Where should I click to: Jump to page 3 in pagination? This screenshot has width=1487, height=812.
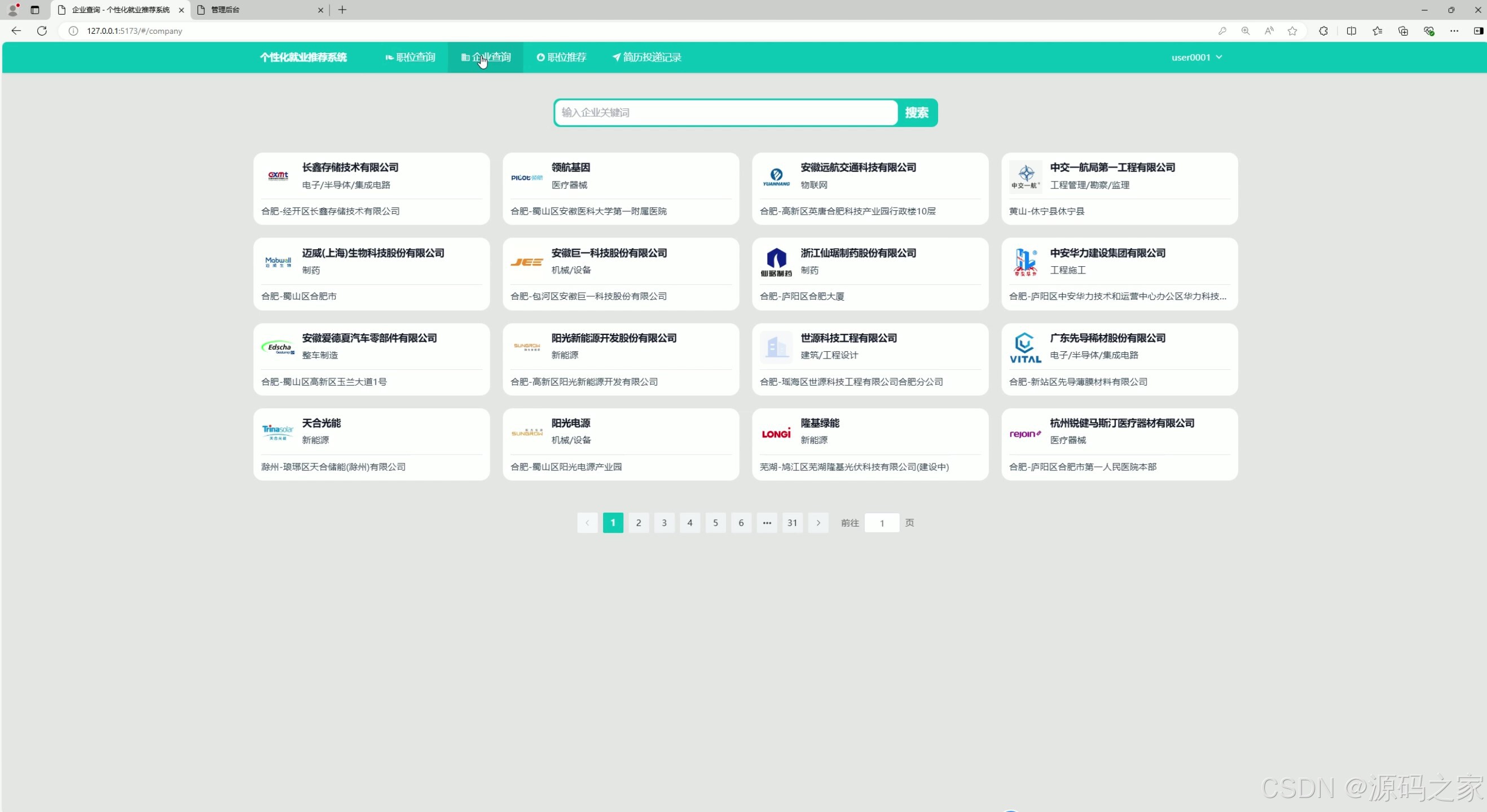click(x=665, y=523)
